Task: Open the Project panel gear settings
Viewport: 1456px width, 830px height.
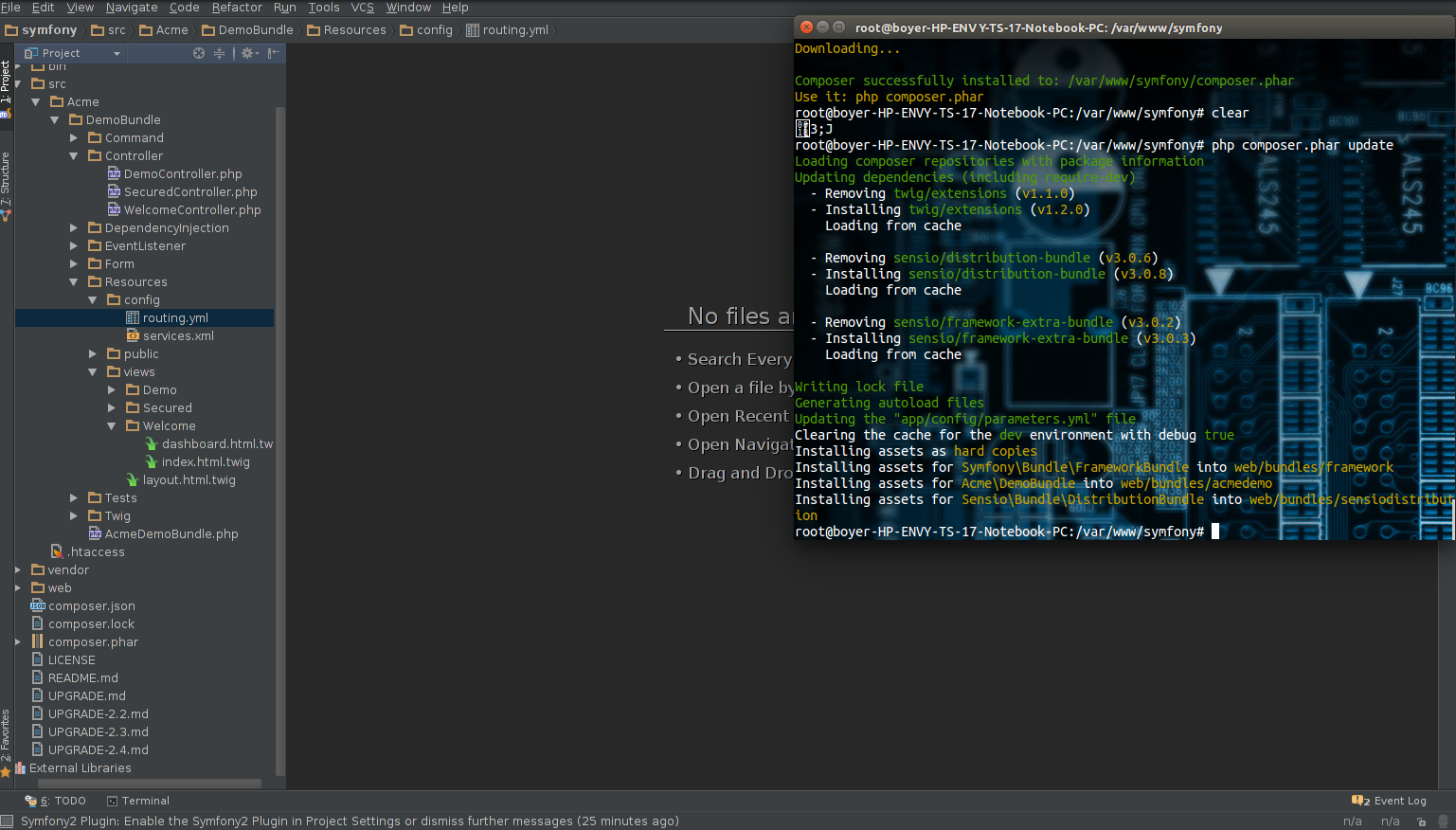Action: pos(249,53)
